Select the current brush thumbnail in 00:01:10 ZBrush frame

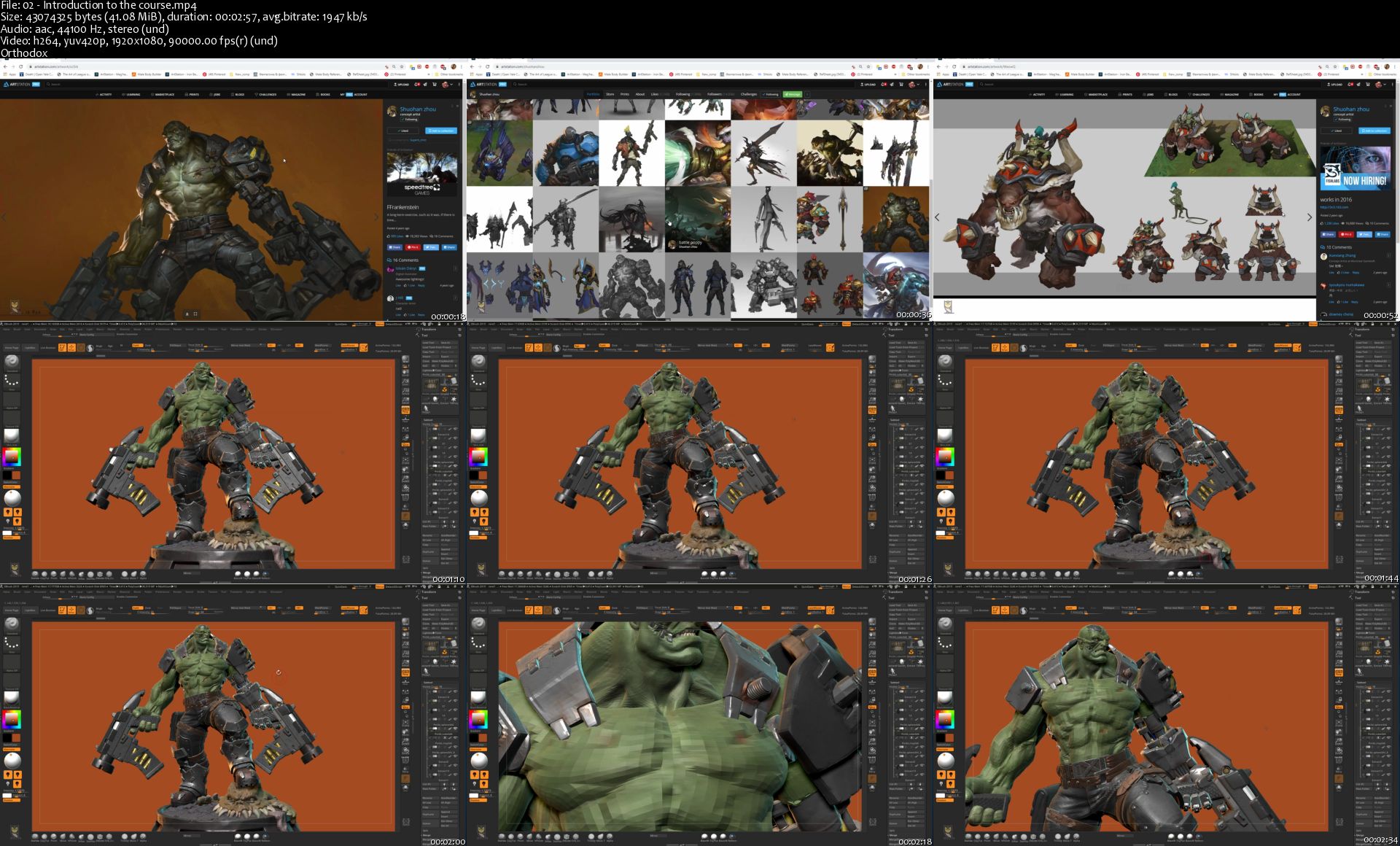click(x=12, y=361)
